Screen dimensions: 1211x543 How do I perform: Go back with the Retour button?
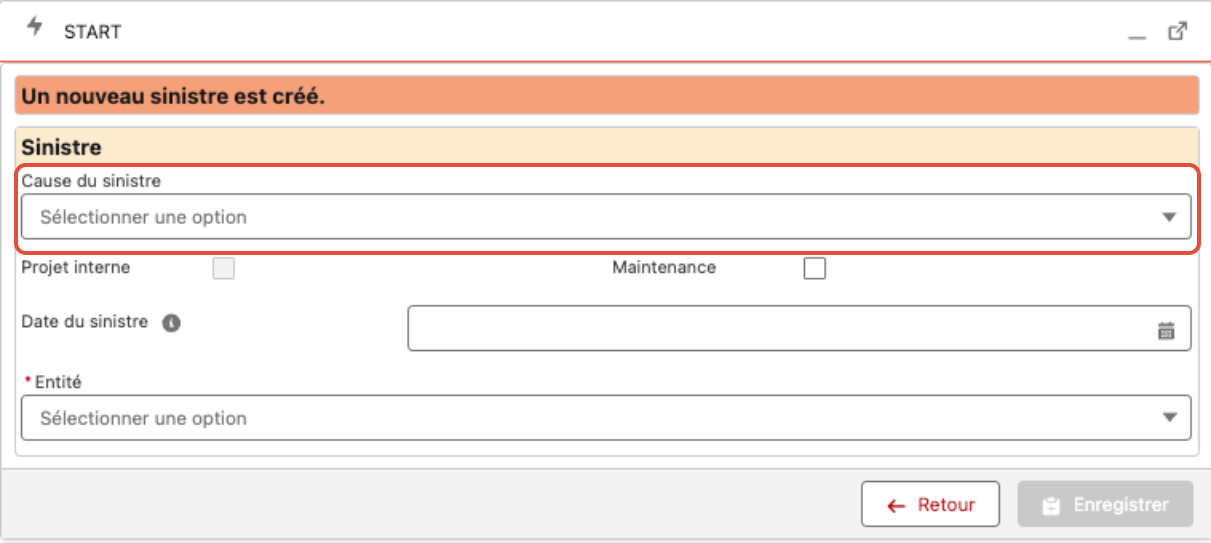coord(931,505)
